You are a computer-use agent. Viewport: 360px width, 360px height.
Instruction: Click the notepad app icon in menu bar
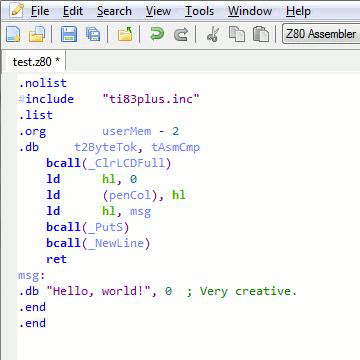pyautogui.click(x=16, y=11)
